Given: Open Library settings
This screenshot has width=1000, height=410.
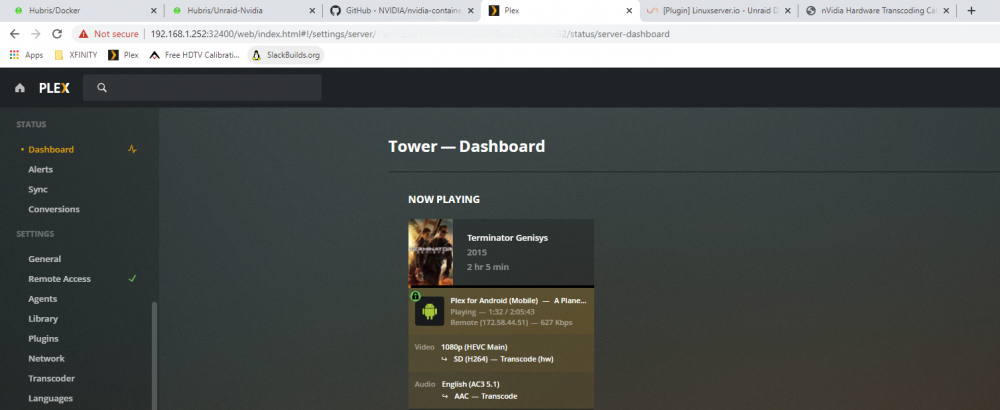Looking at the screenshot, I should click(x=43, y=319).
